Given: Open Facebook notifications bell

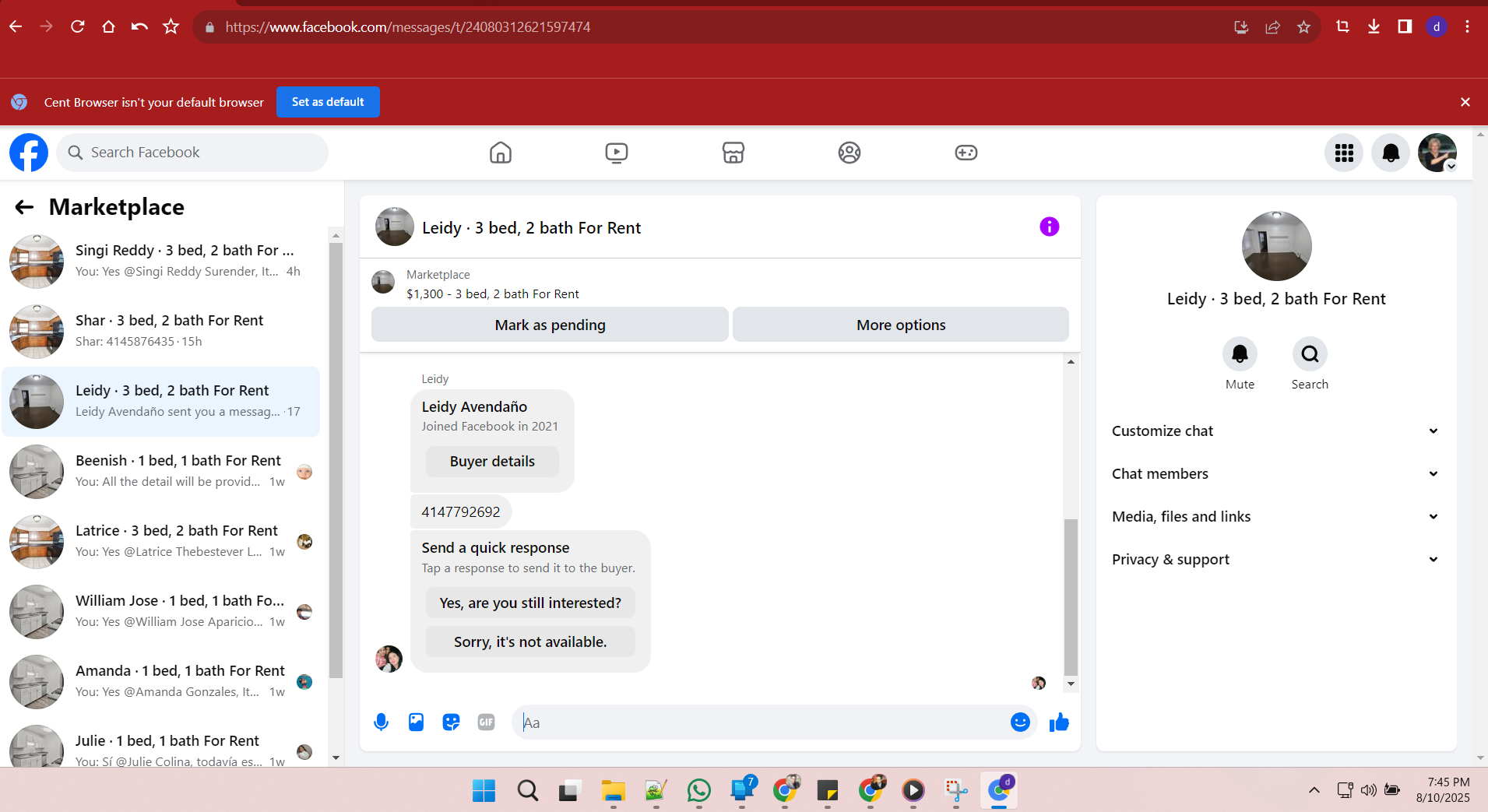Looking at the screenshot, I should click(1391, 153).
